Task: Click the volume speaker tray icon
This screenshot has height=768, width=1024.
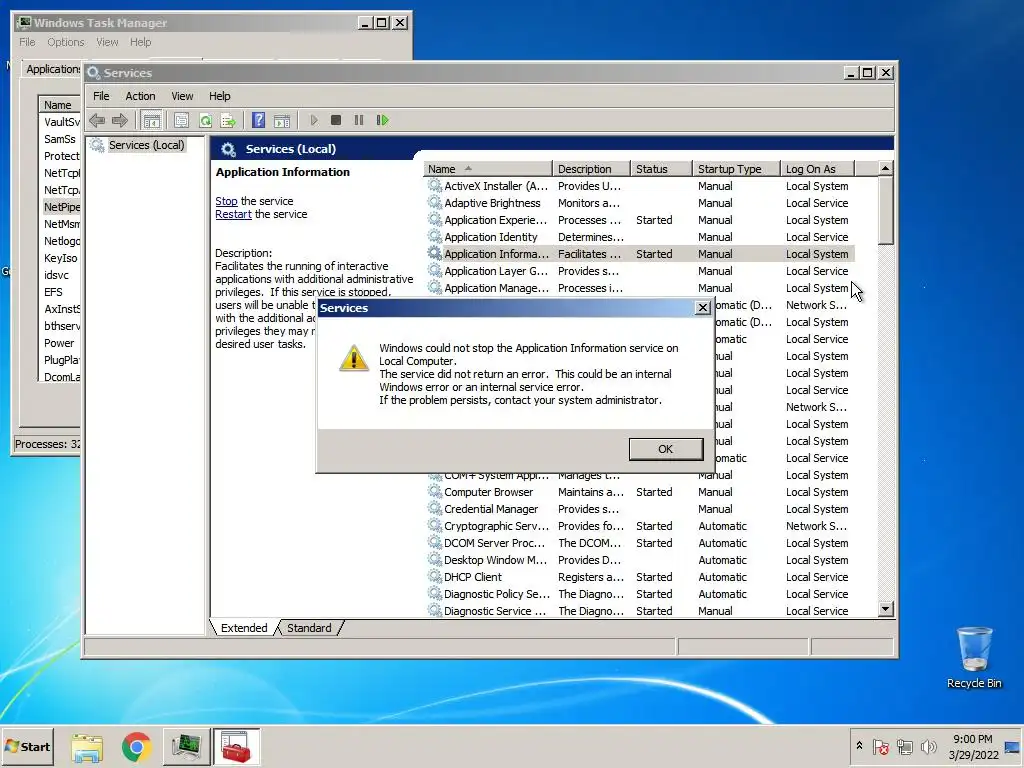Action: click(x=928, y=746)
